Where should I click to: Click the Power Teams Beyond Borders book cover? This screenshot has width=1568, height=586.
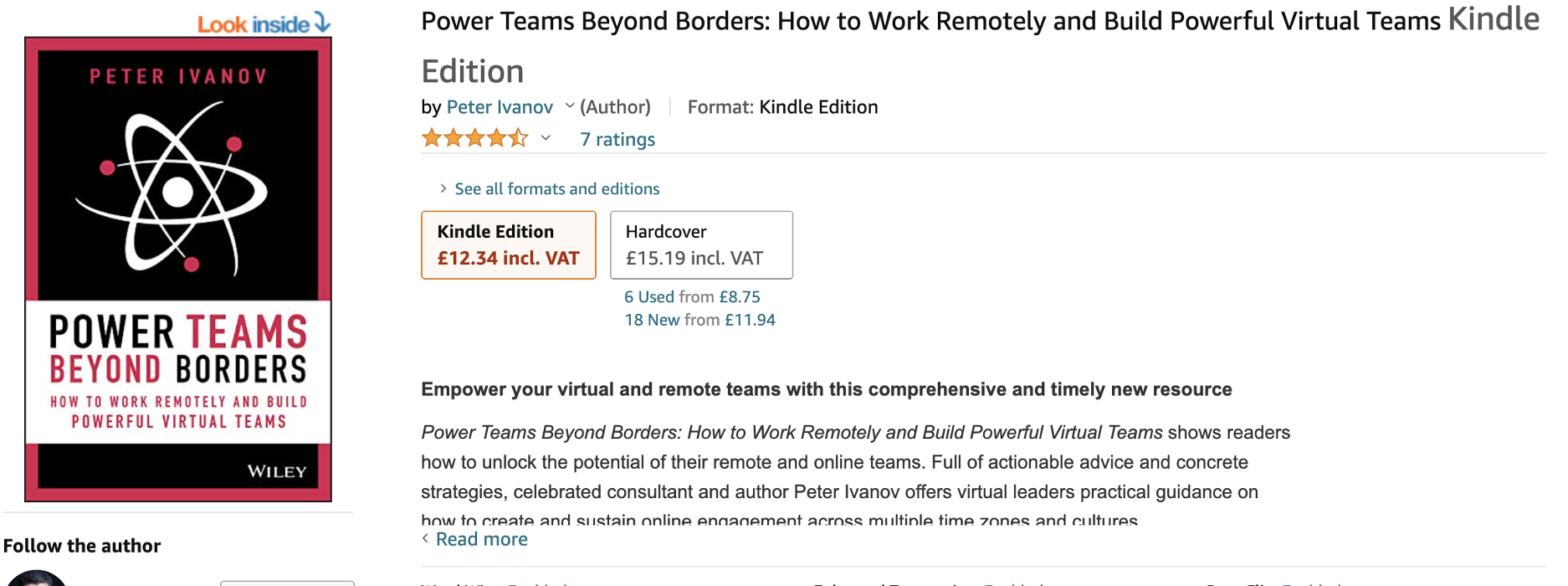tap(178, 269)
